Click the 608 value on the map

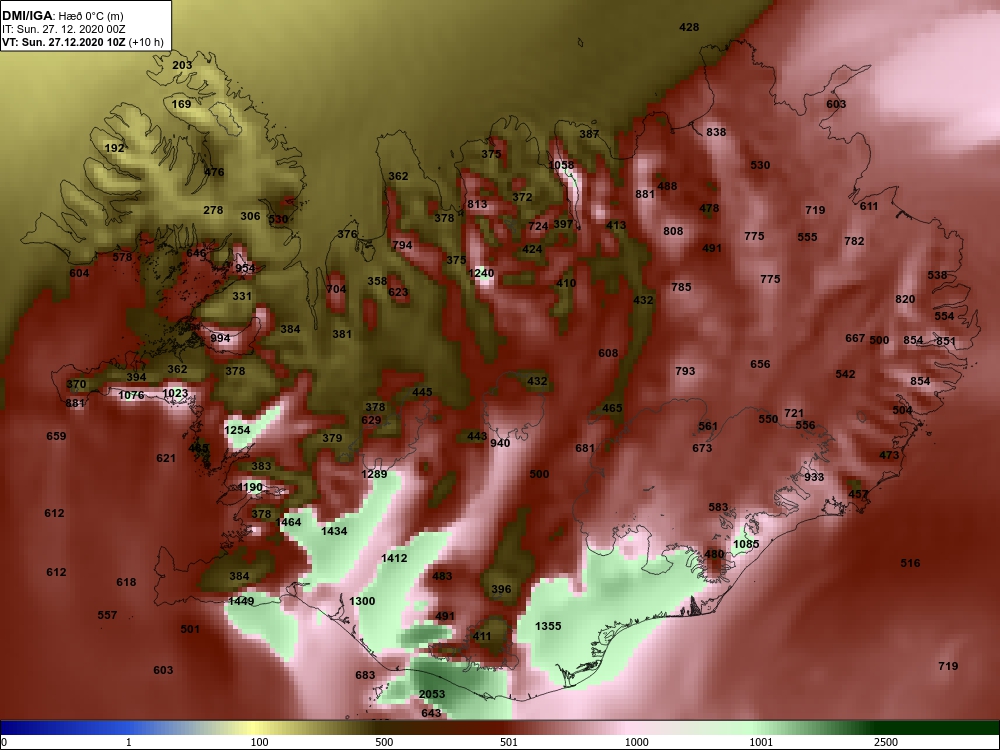[x=608, y=353]
